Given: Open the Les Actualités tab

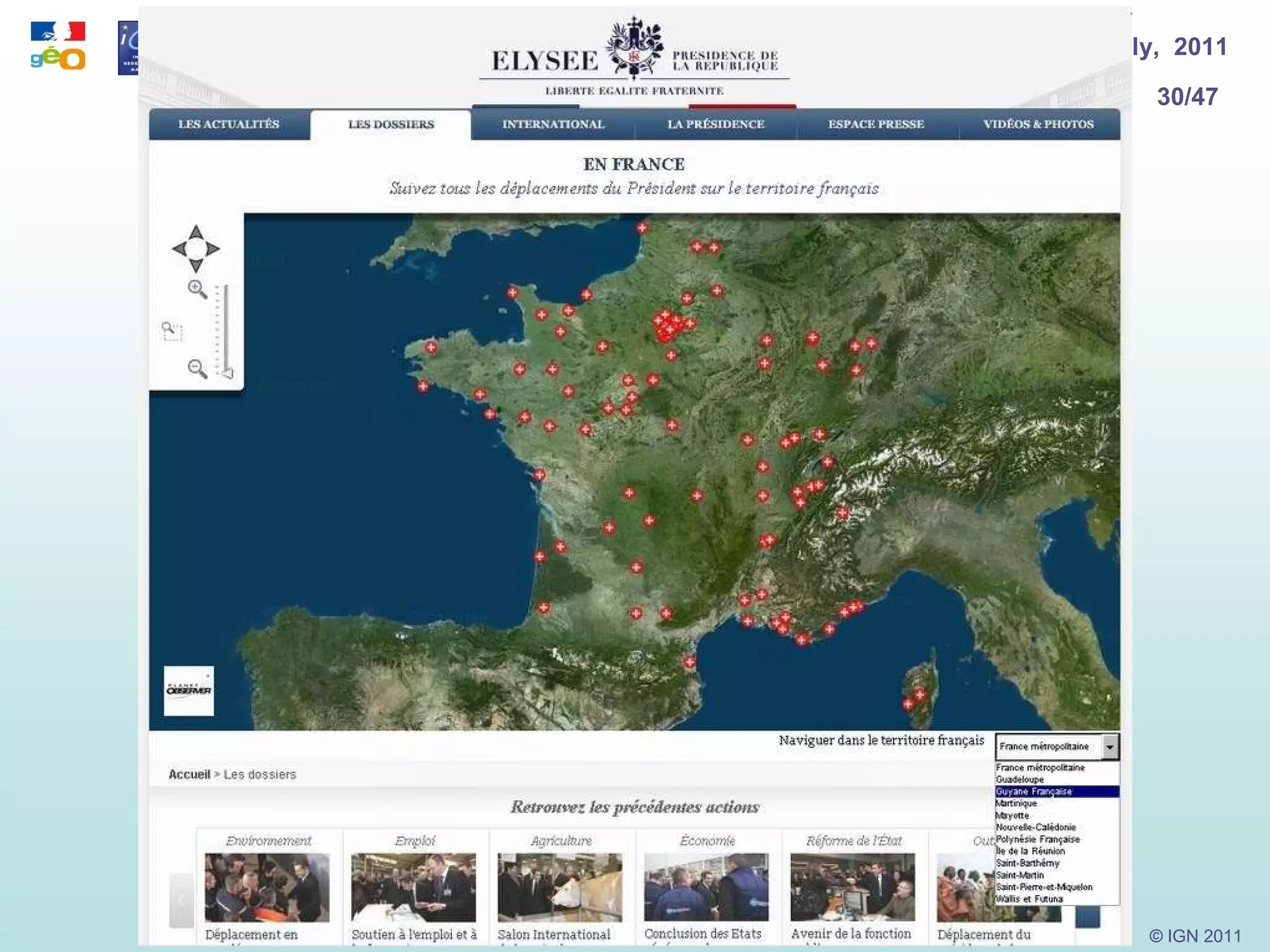Looking at the screenshot, I should pyautogui.click(x=229, y=124).
